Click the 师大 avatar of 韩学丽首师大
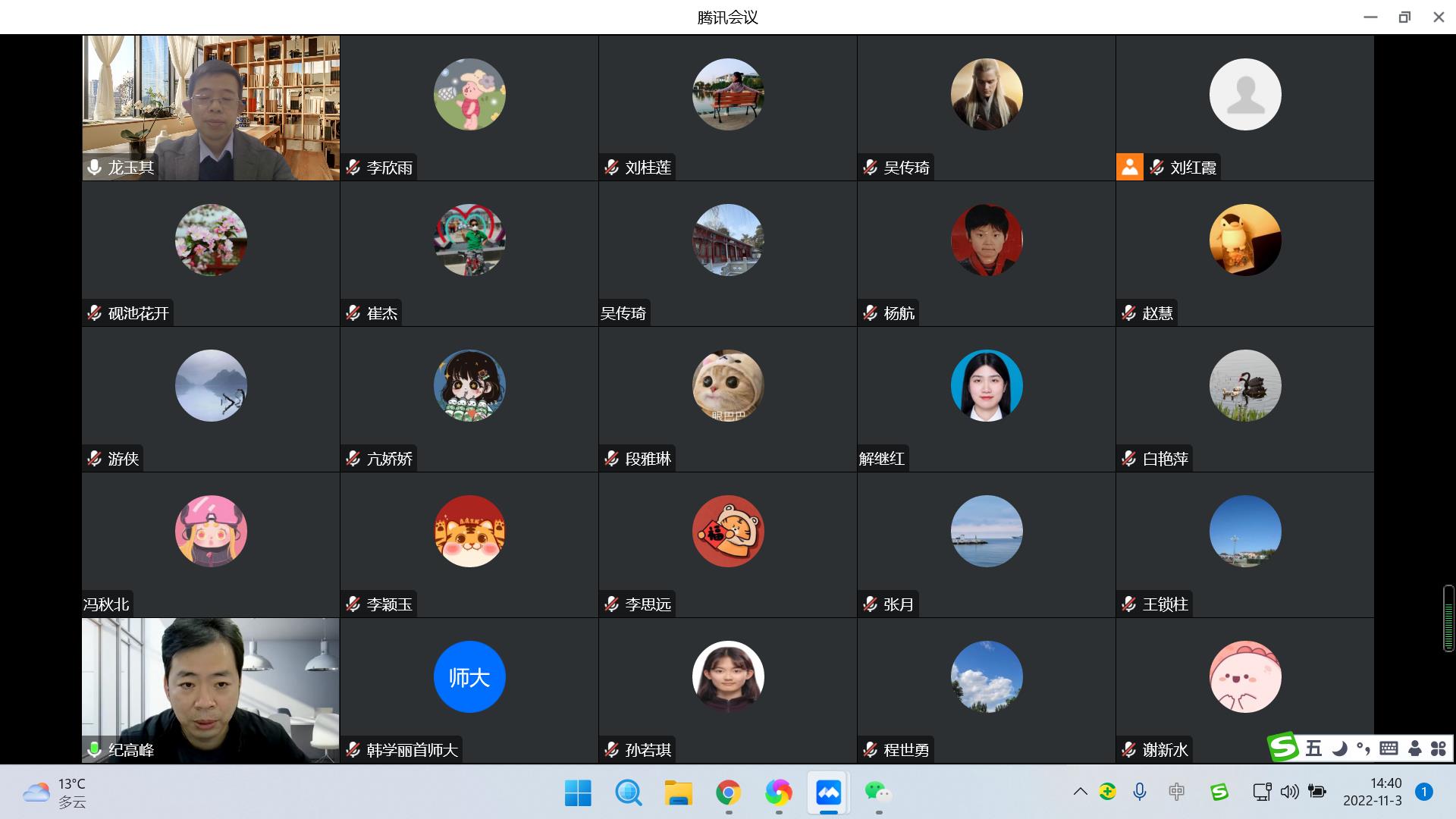Viewport: 1456px width, 819px height. point(469,677)
